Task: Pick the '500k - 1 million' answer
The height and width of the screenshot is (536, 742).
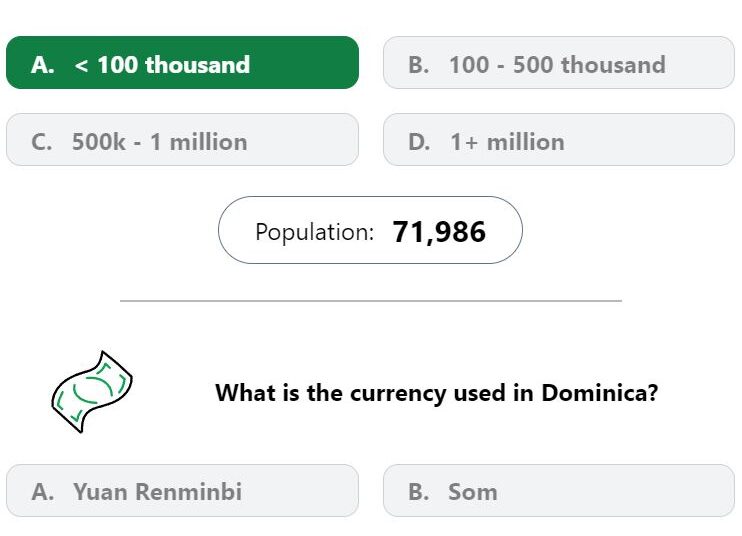Action: pyautogui.click(x=182, y=140)
